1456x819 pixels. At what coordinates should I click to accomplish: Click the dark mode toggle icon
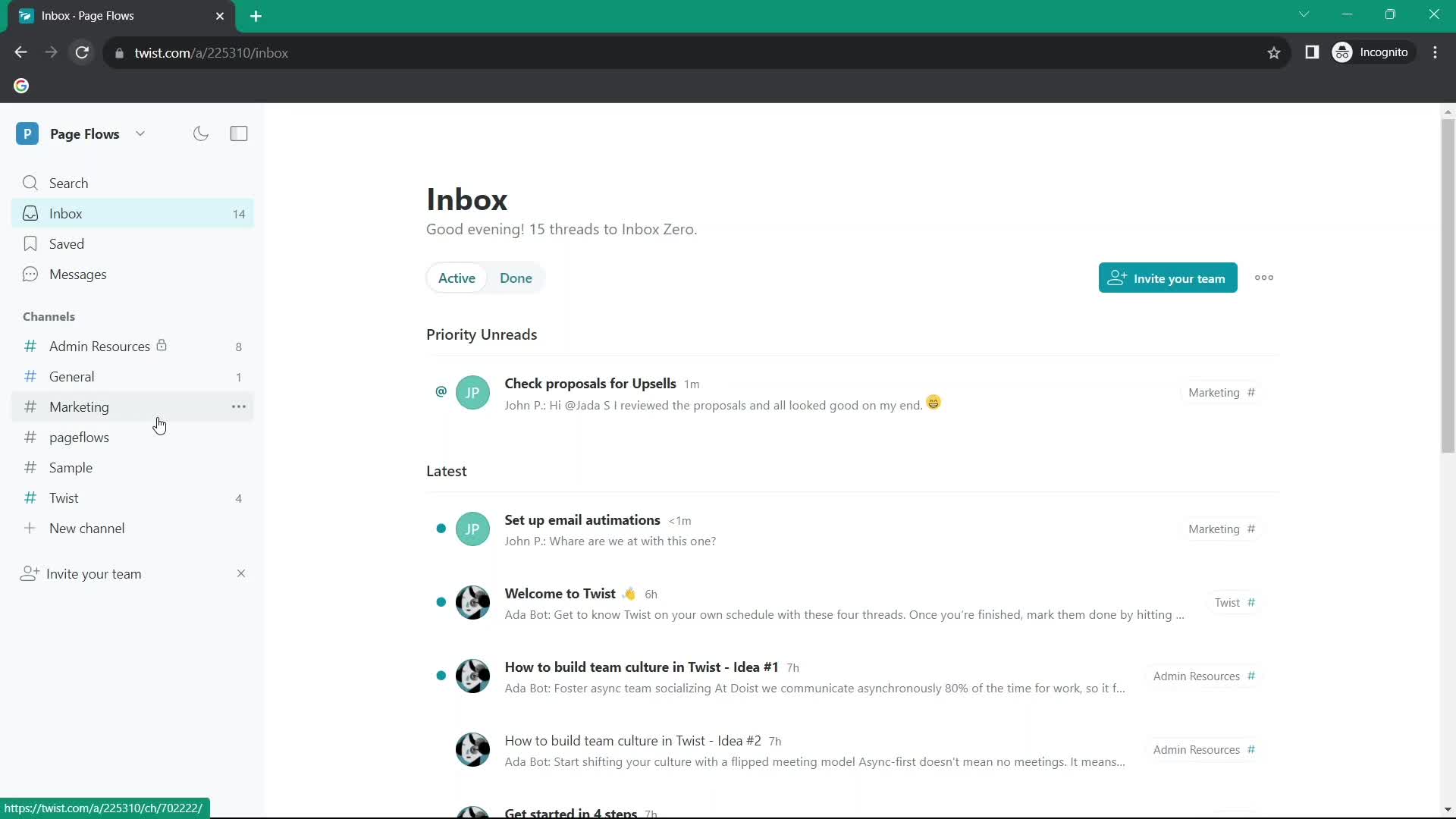pyautogui.click(x=201, y=133)
